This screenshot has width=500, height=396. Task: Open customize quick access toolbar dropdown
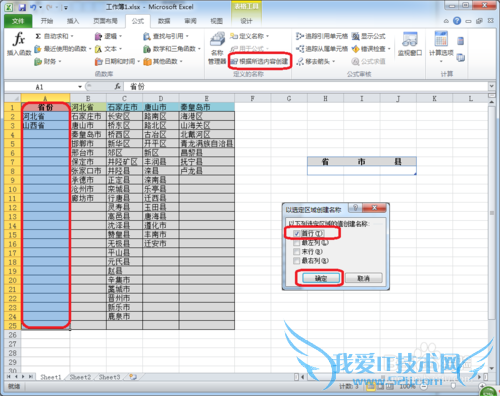[66, 7]
